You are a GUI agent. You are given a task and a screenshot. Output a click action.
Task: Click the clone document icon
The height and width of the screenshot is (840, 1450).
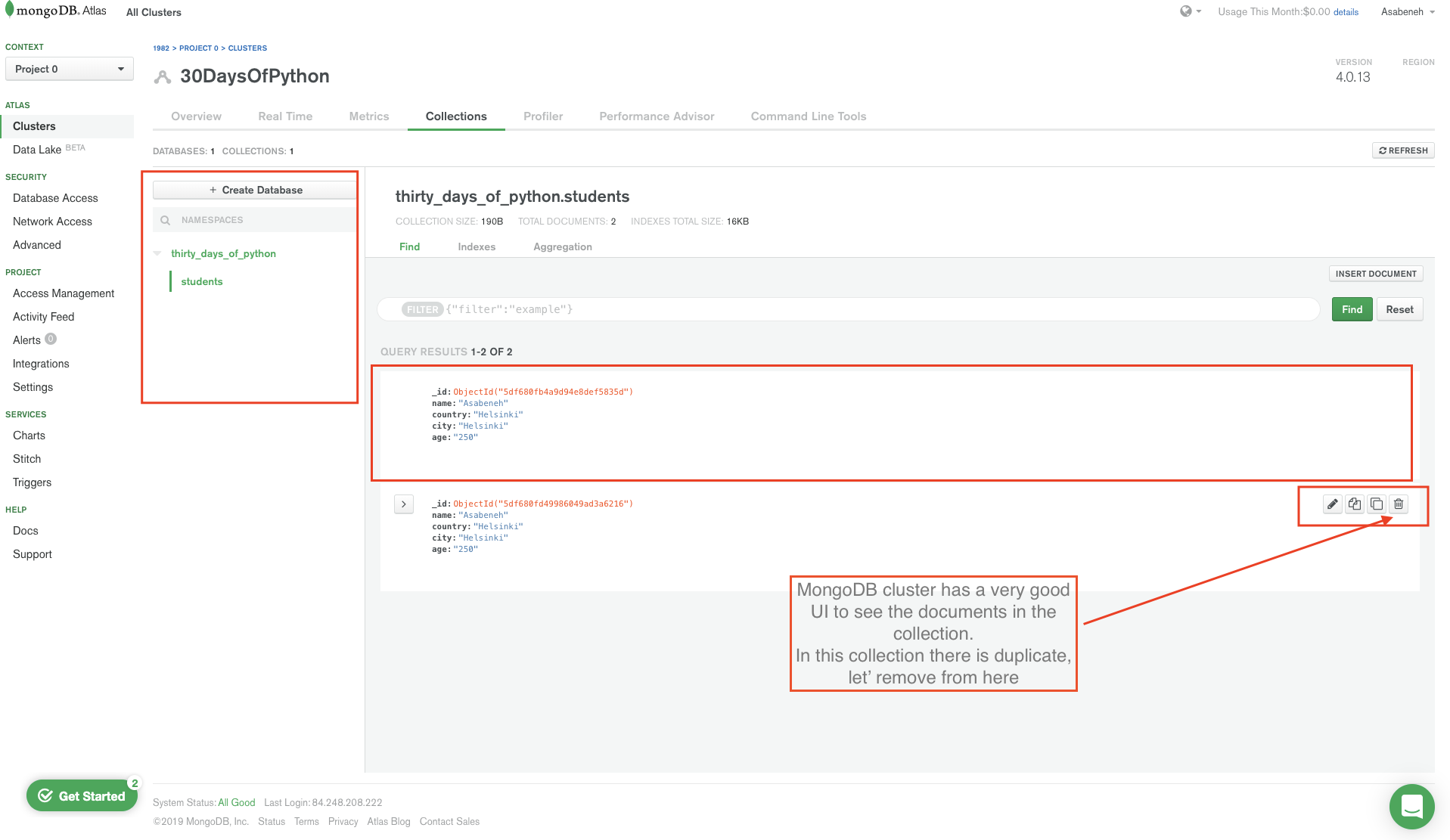[x=1377, y=504]
